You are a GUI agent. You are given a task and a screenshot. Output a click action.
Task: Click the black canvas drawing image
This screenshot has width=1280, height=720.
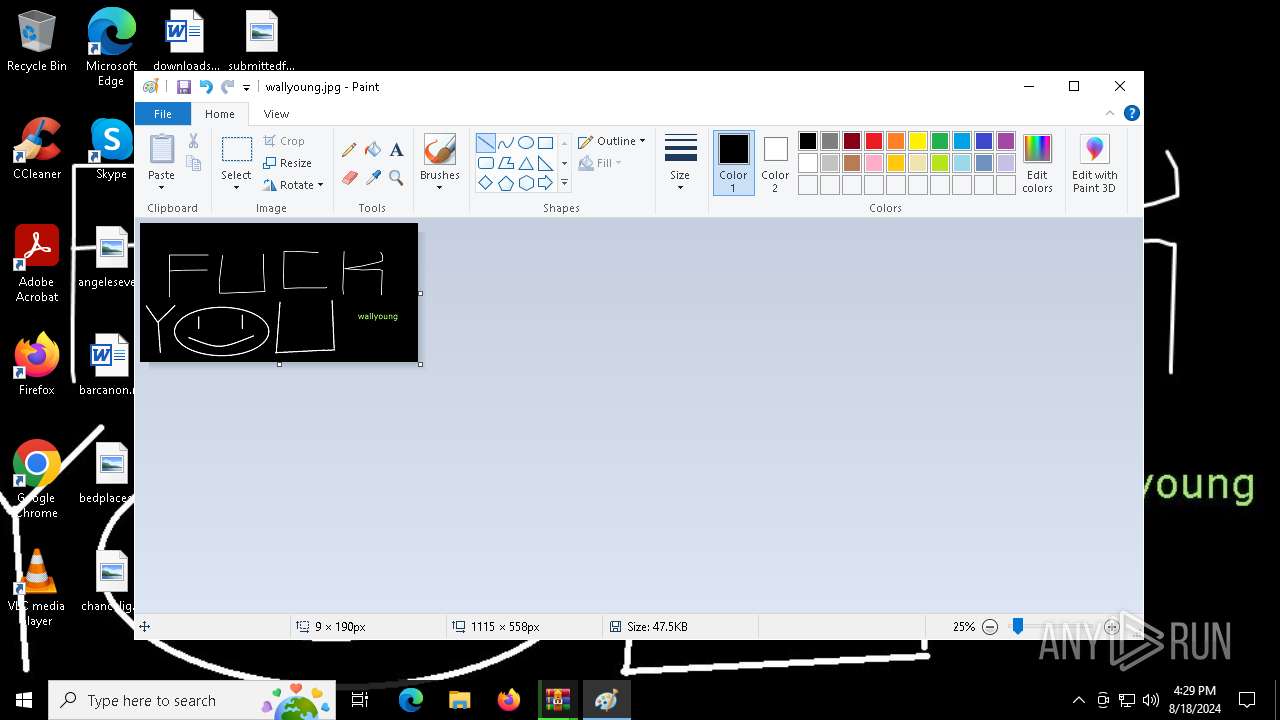point(279,292)
